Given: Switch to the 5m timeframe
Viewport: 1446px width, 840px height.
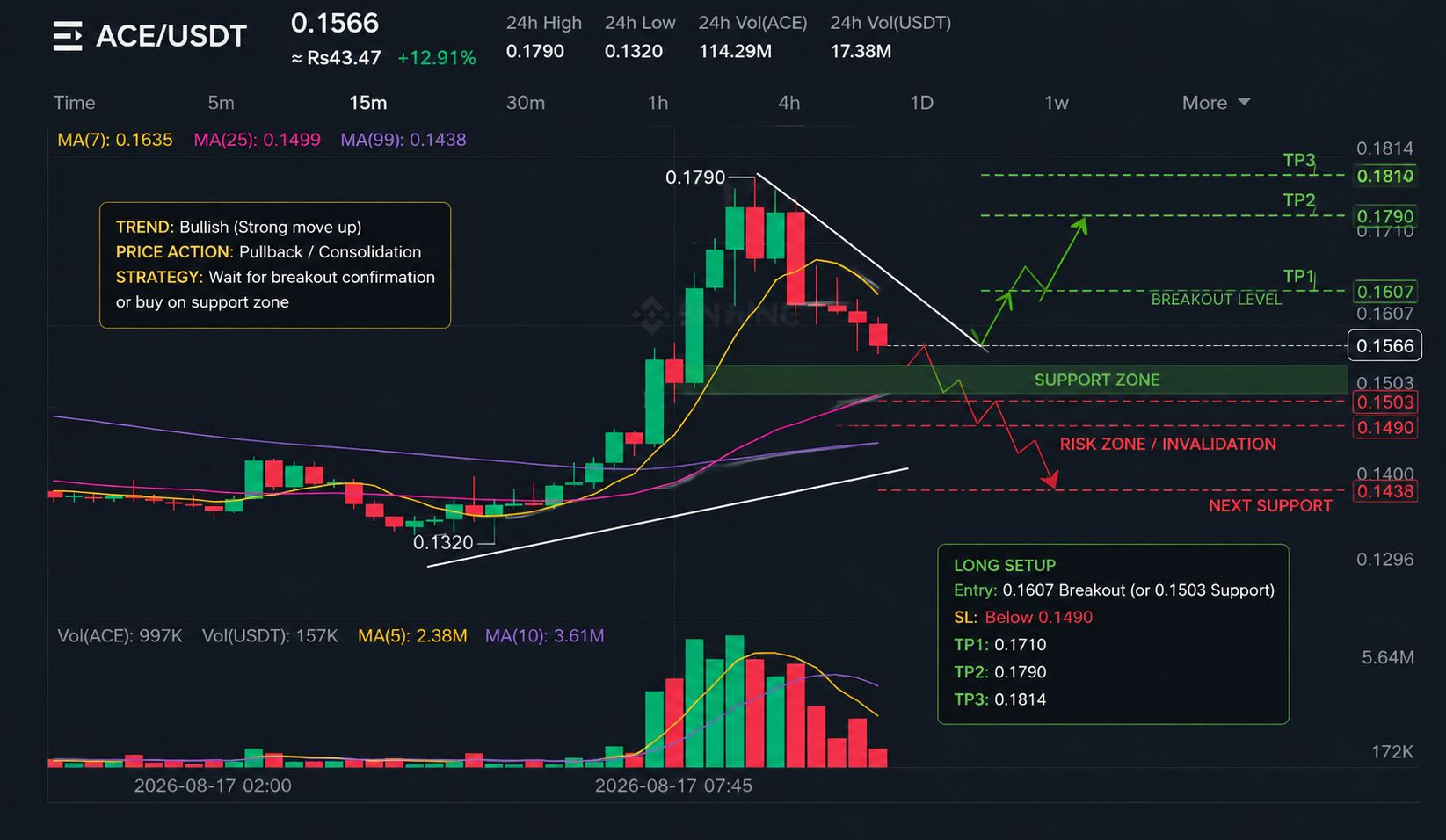Looking at the screenshot, I should coord(221,103).
